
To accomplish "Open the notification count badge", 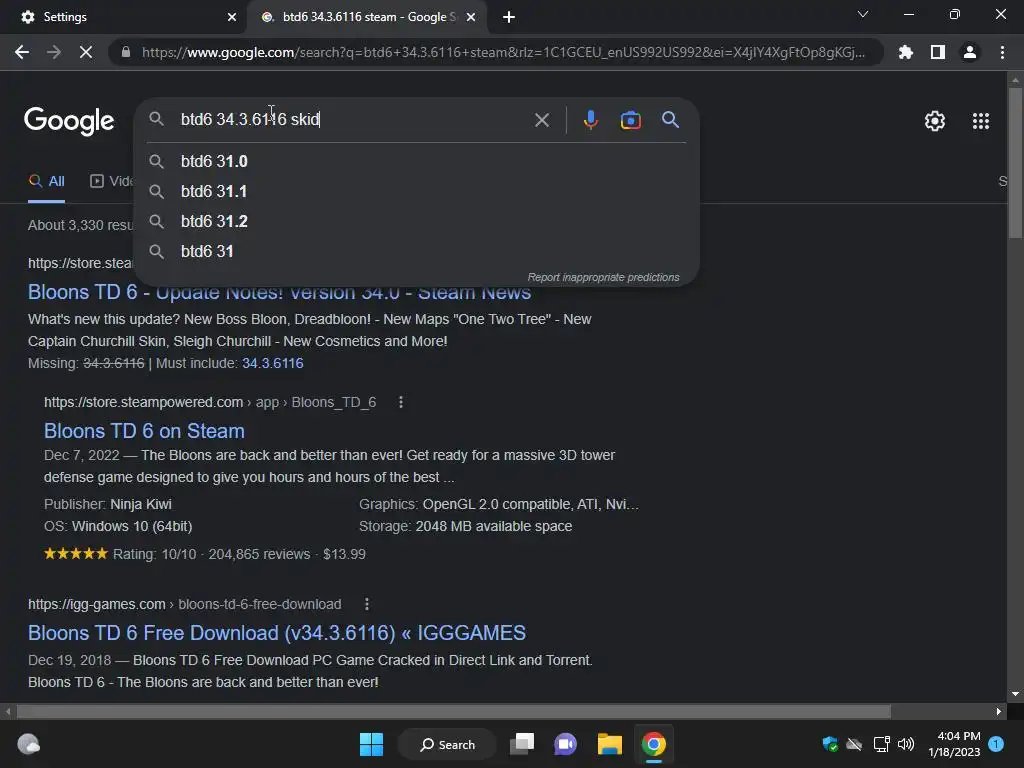I will click(996, 744).
